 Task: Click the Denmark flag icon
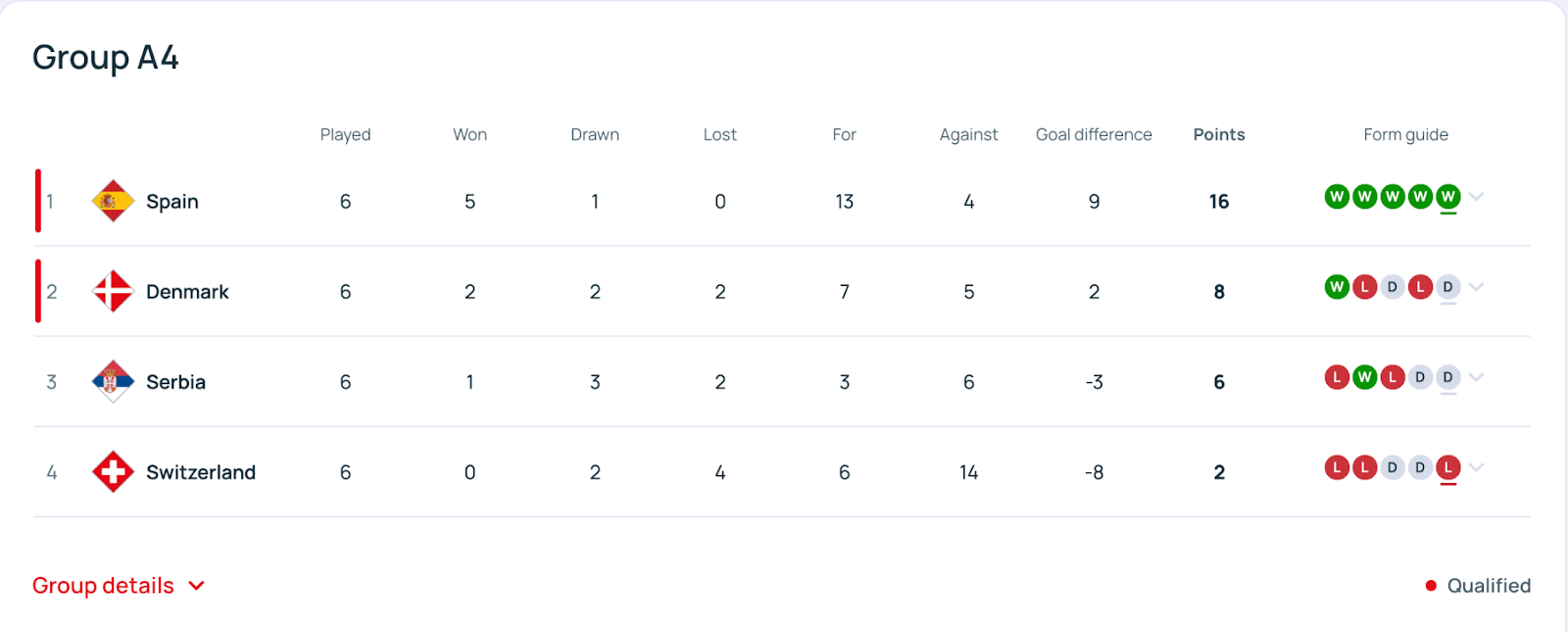(x=113, y=291)
